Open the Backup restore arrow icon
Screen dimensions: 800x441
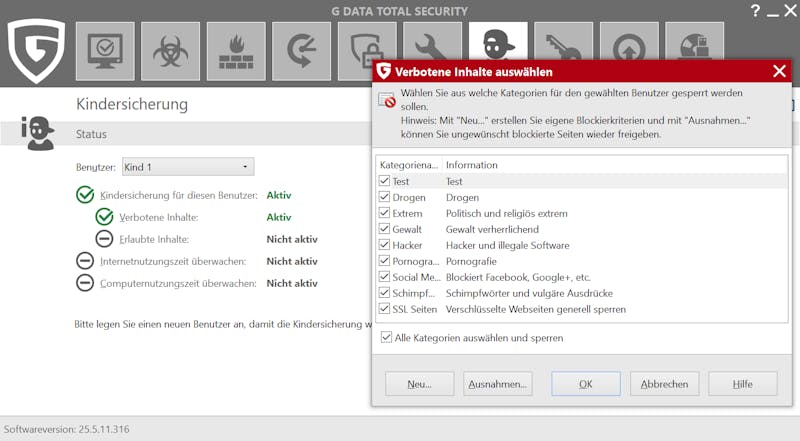[x=302, y=51]
